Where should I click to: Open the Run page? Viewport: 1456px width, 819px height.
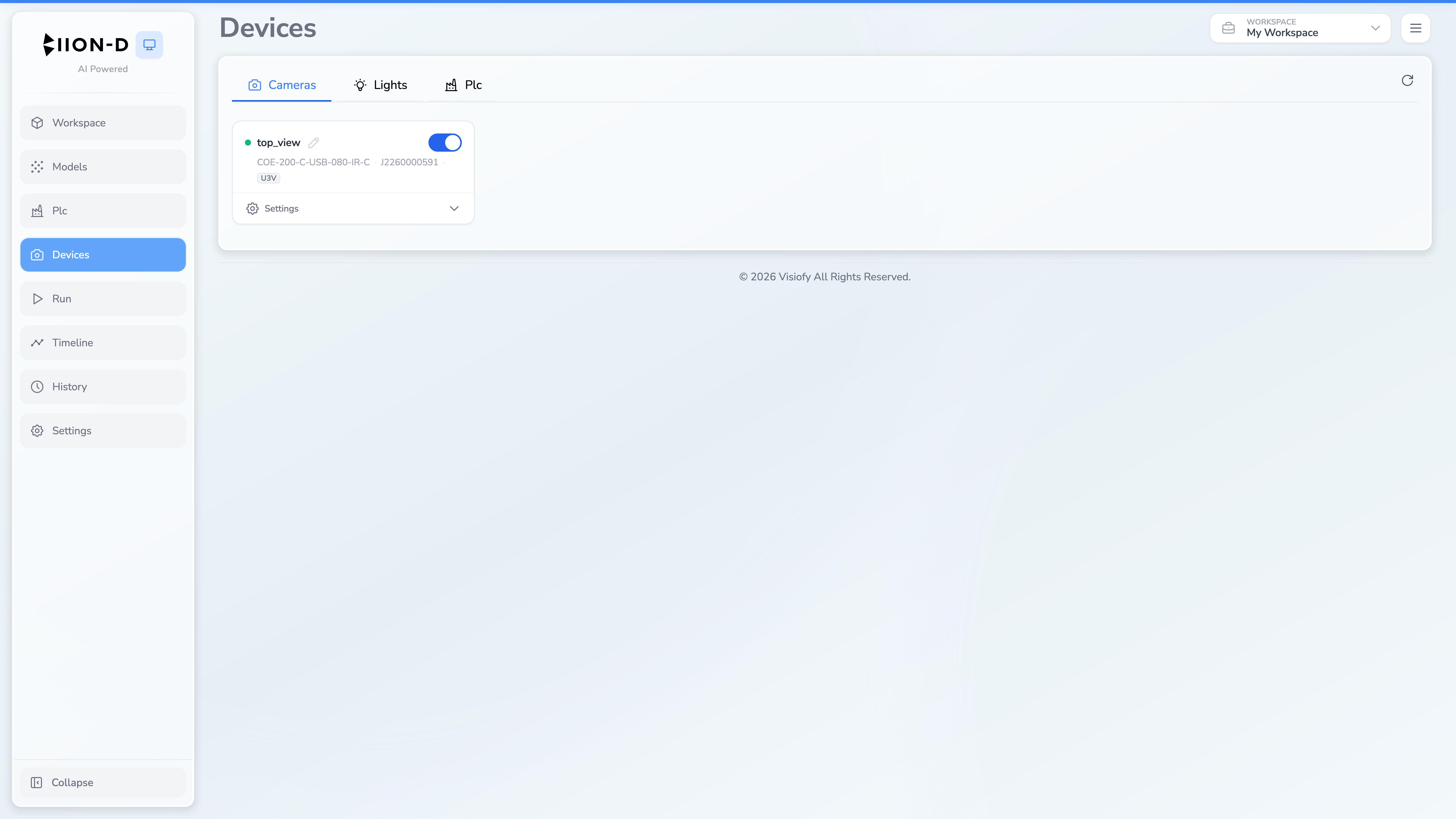pyautogui.click(x=103, y=299)
